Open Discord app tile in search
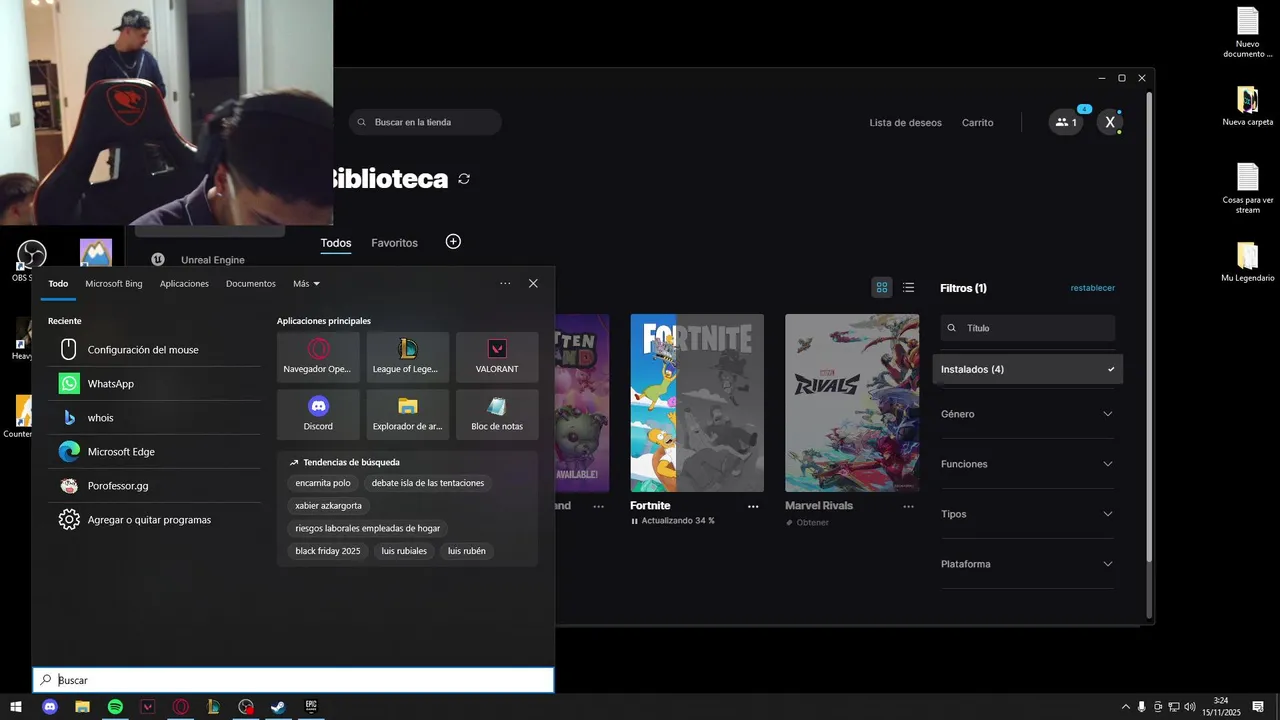 318,414
